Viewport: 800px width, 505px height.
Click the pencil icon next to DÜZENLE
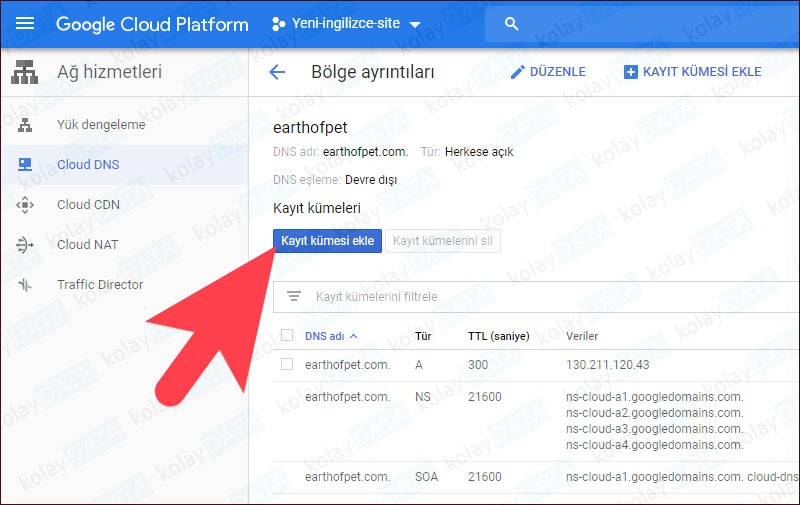tap(517, 72)
